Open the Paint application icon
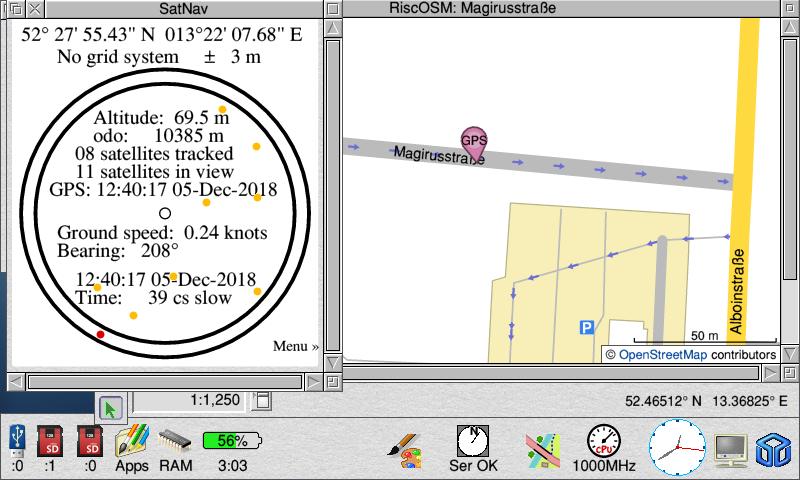This screenshot has width=800, height=480. 406,443
